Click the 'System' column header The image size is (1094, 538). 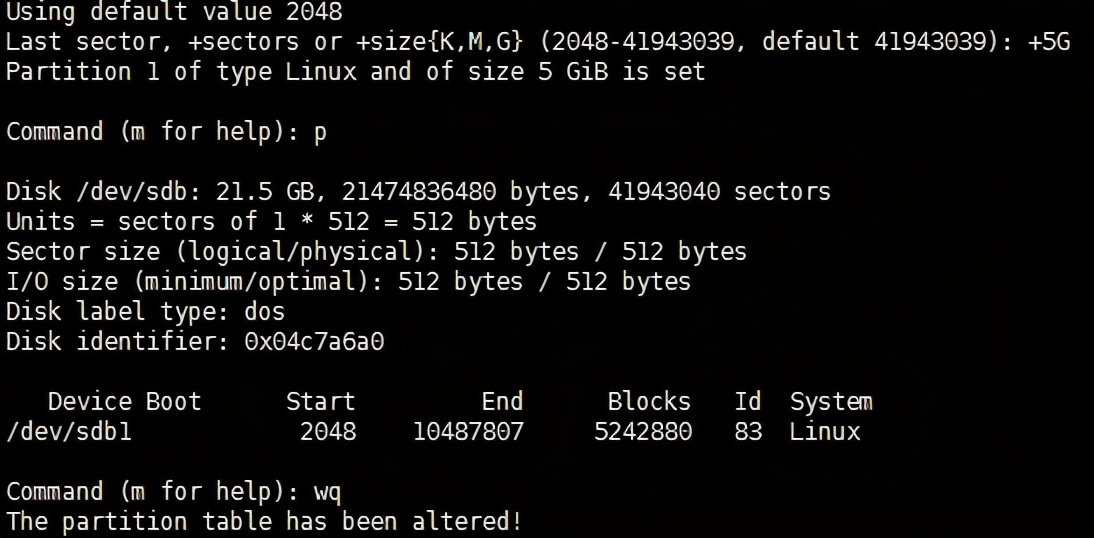pos(831,402)
